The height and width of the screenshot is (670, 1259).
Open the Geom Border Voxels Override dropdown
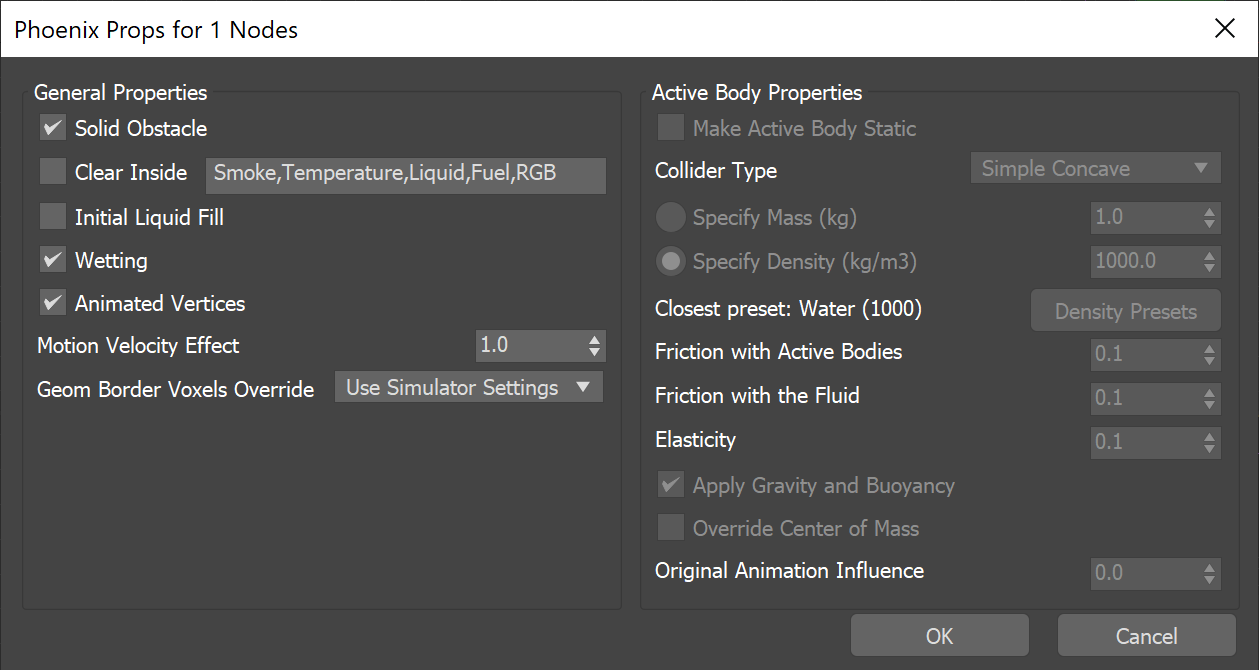(x=468, y=387)
